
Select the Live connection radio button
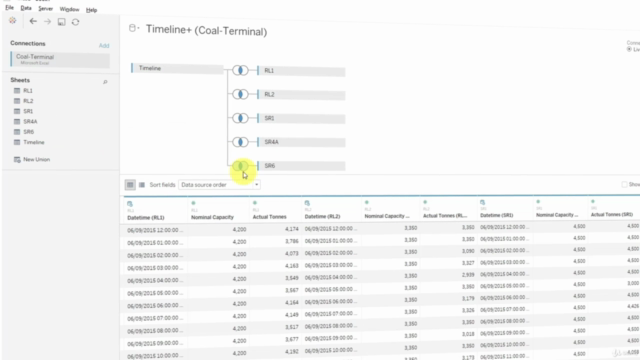pyautogui.click(x=629, y=49)
